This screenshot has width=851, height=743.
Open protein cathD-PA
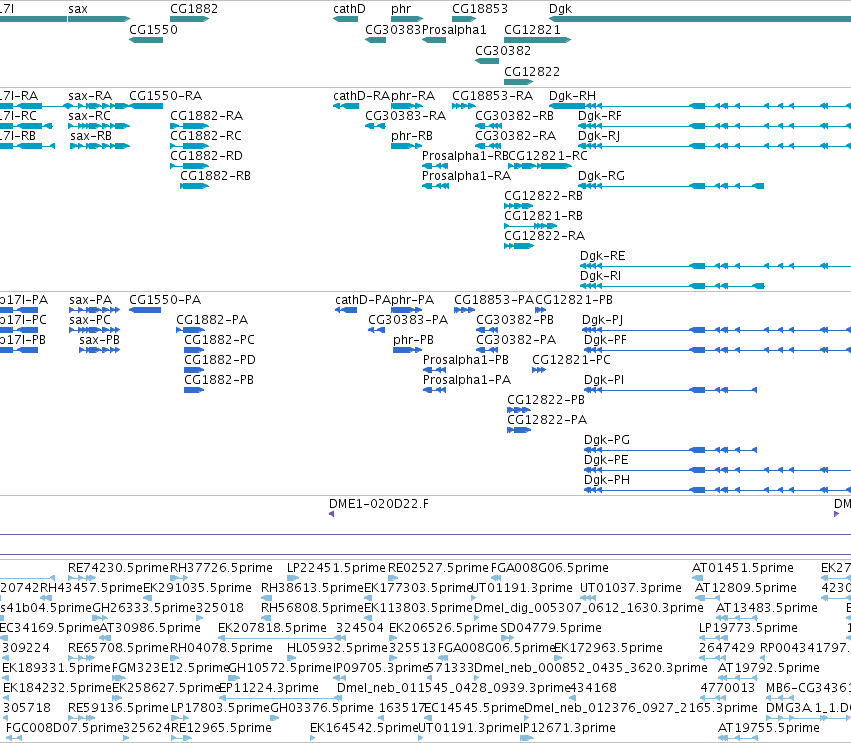pos(363,300)
